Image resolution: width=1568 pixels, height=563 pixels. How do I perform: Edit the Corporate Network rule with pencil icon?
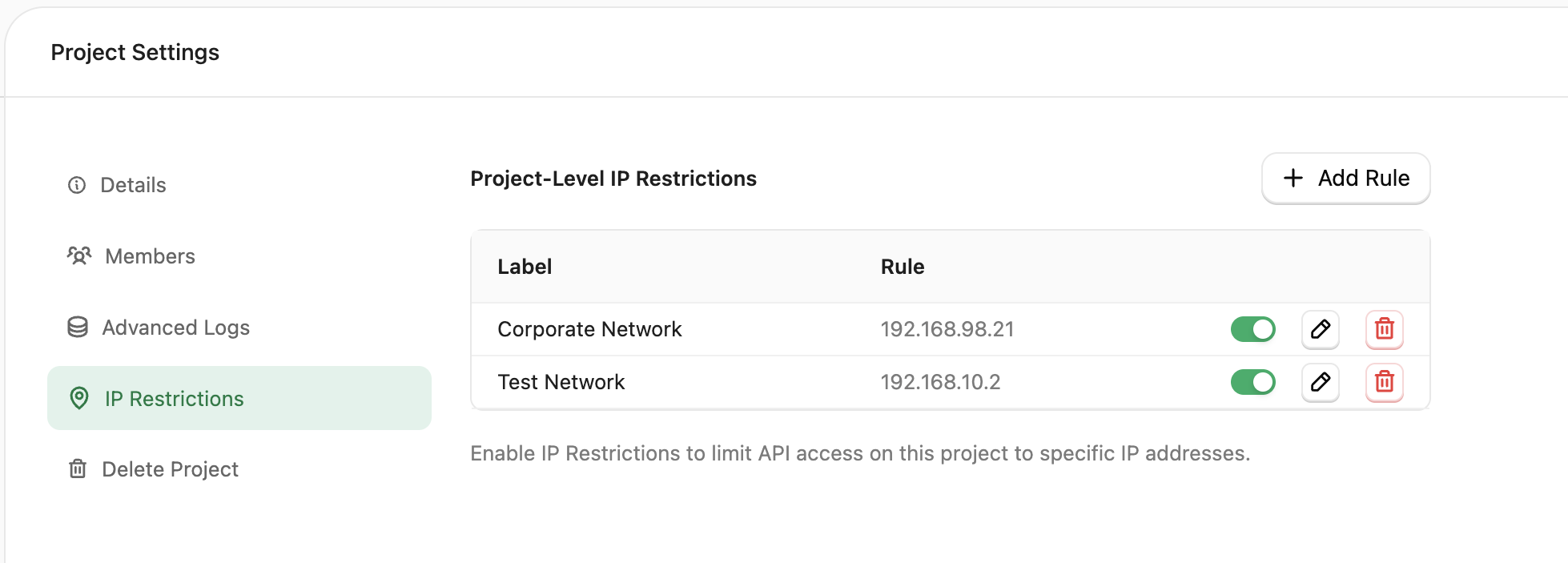1321,329
